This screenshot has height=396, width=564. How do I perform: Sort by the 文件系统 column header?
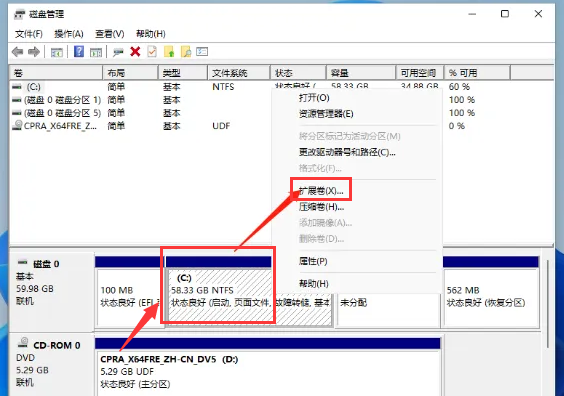(x=239, y=73)
